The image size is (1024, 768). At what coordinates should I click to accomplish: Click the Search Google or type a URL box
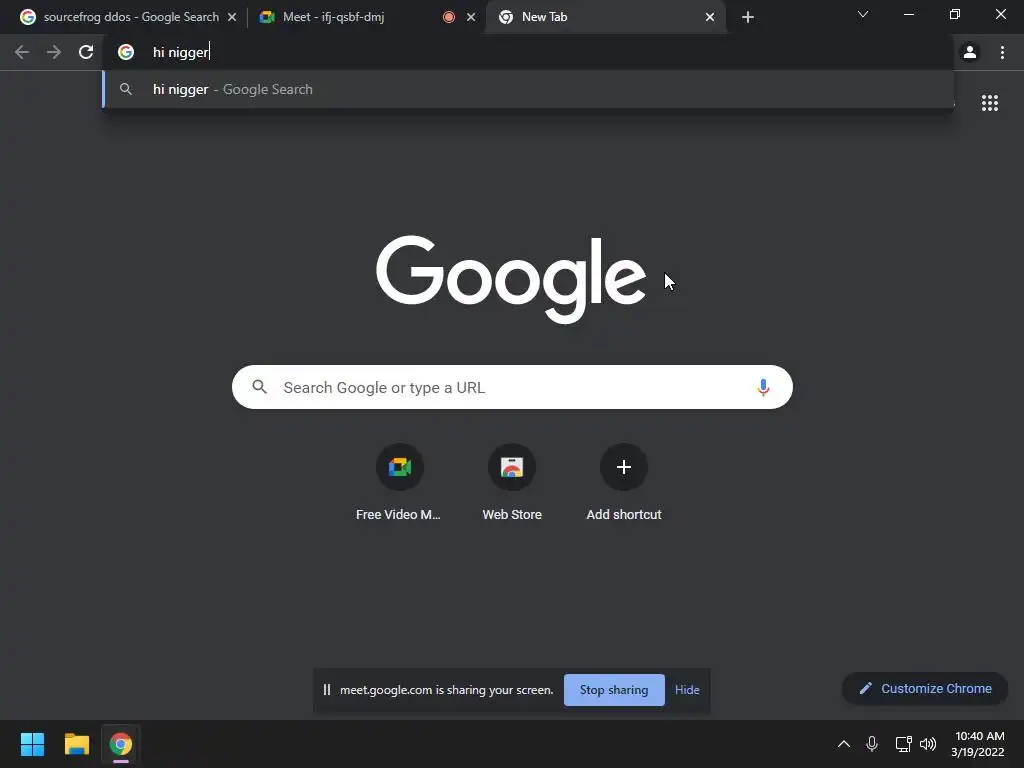pyautogui.click(x=512, y=387)
